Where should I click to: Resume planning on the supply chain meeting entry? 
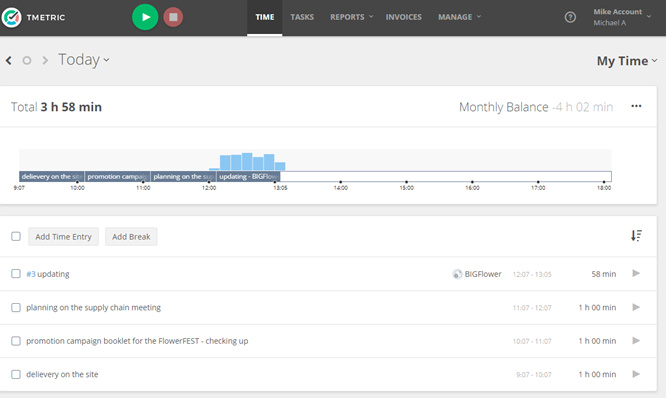click(x=636, y=307)
